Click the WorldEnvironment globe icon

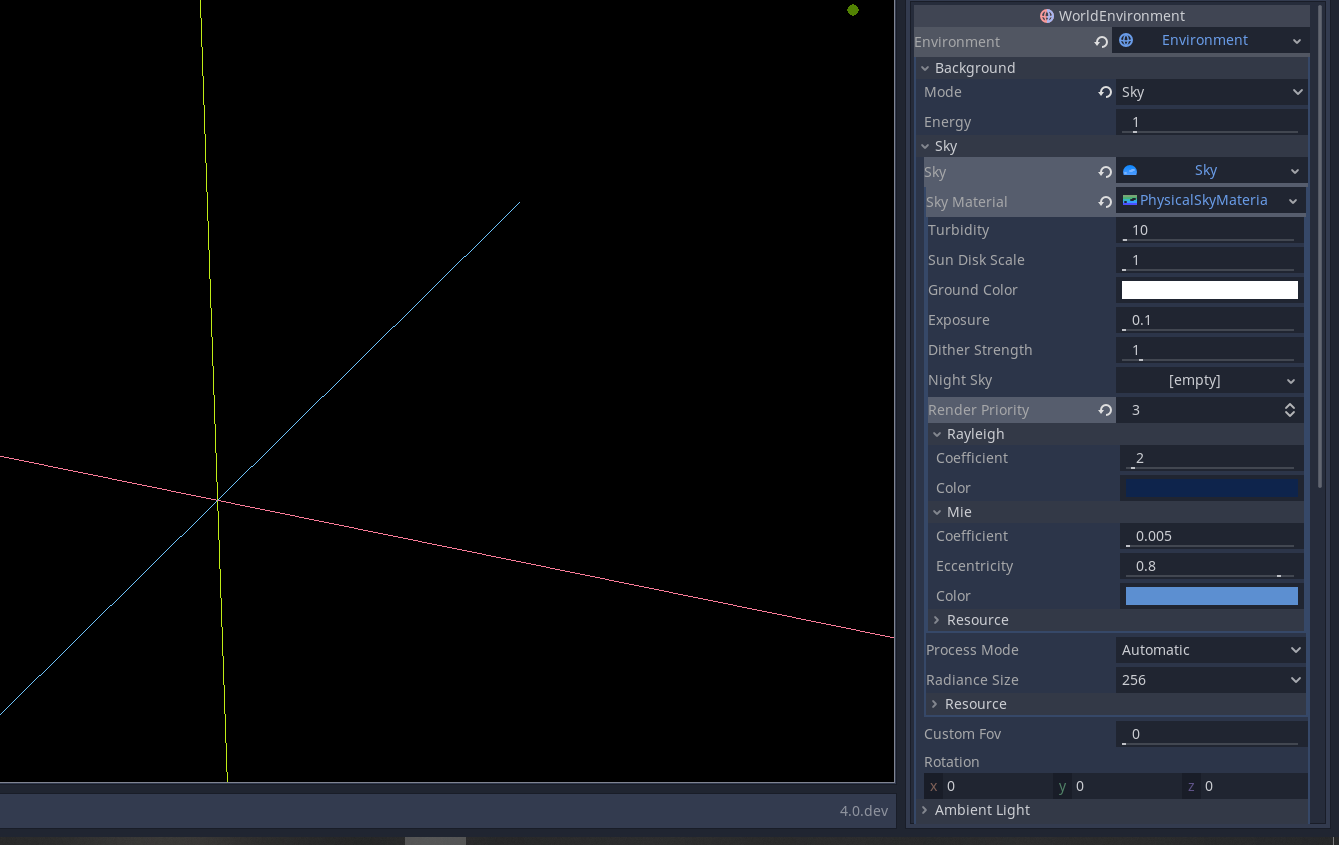(1047, 16)
